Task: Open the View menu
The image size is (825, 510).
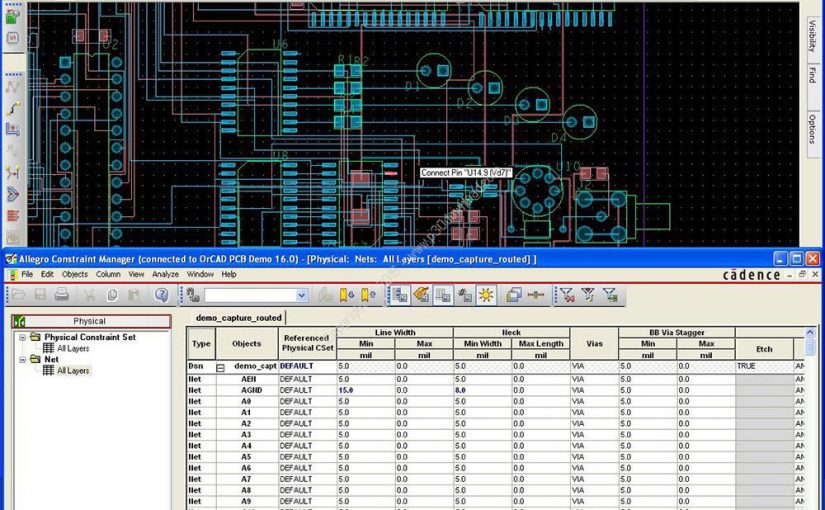Action: [x=136, y=274]
